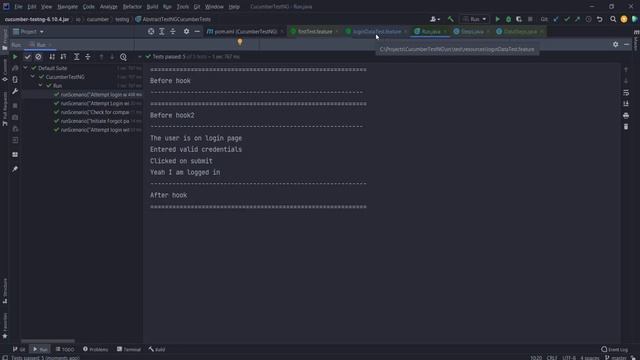Click intention lightbulb icon
The height and width of the screenshot is (360, 640).
240,42
